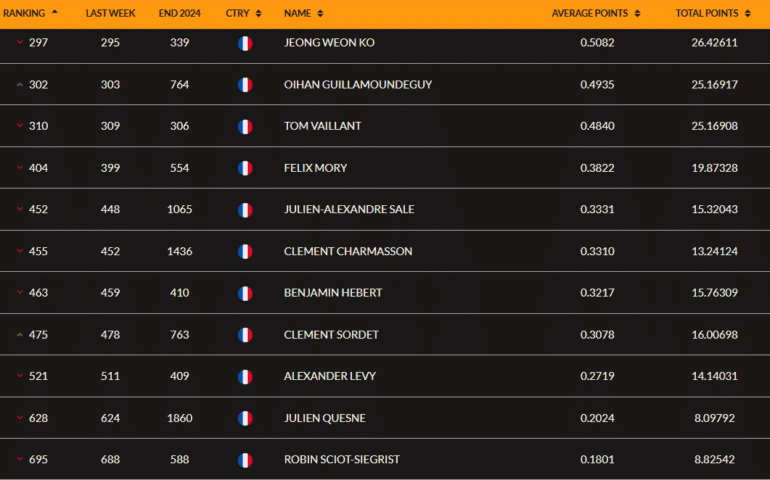This screenshot has width=770, height=480.
Task: Click the Clement Sordet table row
Action: coord(385,335)
